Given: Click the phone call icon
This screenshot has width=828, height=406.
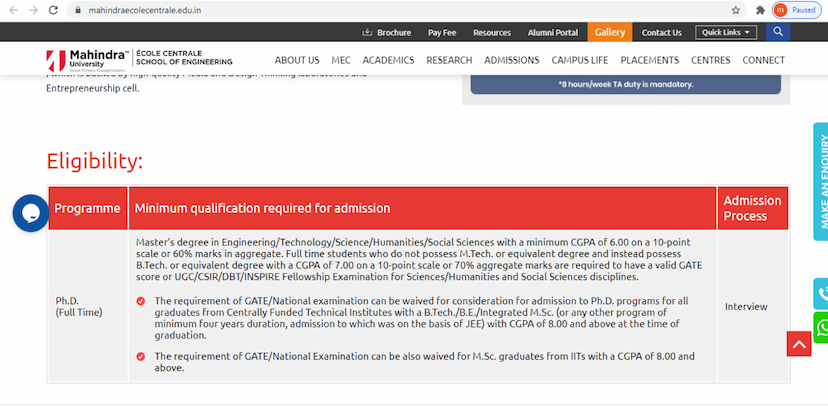Looking at the screenshot, I should [821, 294].
